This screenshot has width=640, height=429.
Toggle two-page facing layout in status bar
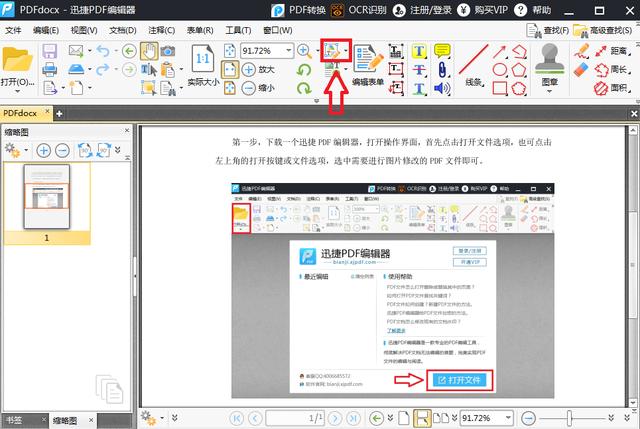pyautogui.click(x=441, y=418)
